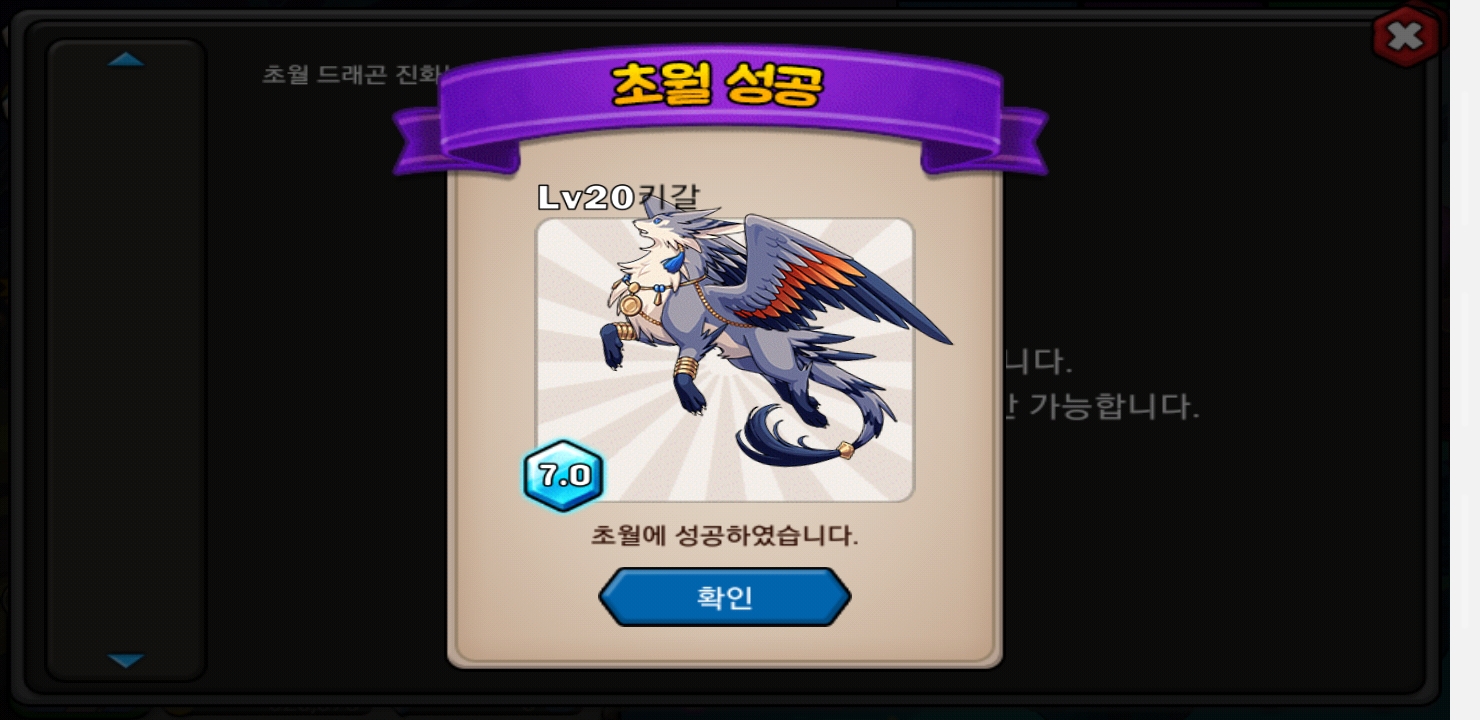Close the panel with the red X
The height and width of the screenshot is (720, 1480).
(x=1405, y=37)
